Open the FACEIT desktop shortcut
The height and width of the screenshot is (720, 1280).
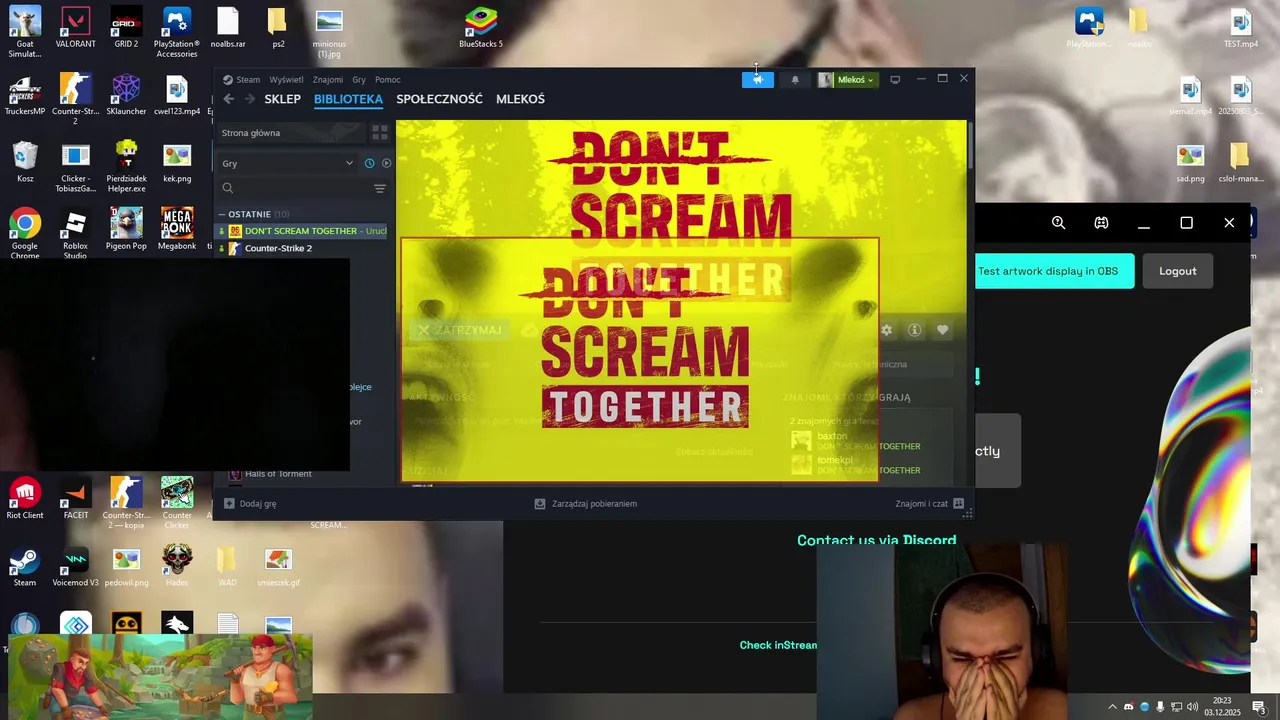75,498
